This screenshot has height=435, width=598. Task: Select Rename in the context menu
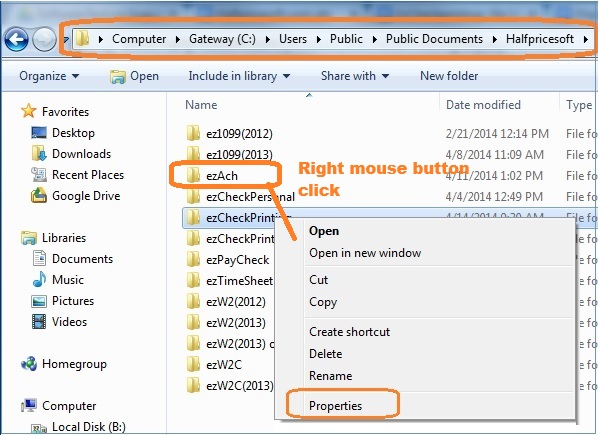[330, 376]
